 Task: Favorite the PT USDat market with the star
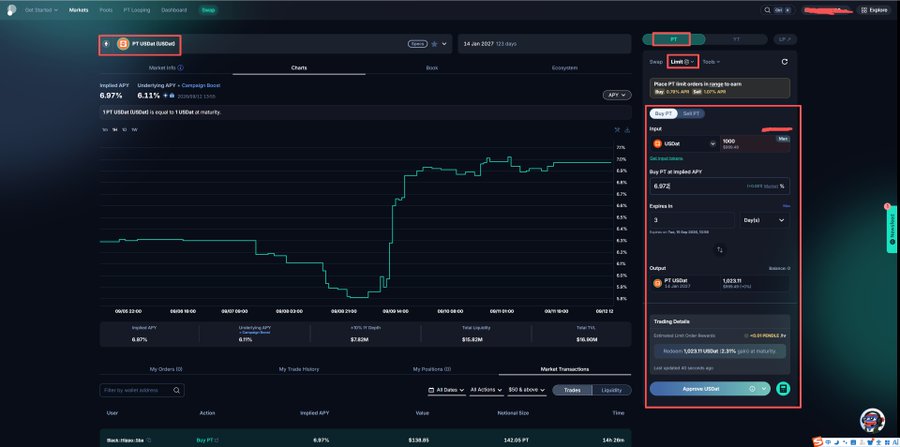click(x=435, y=44)
